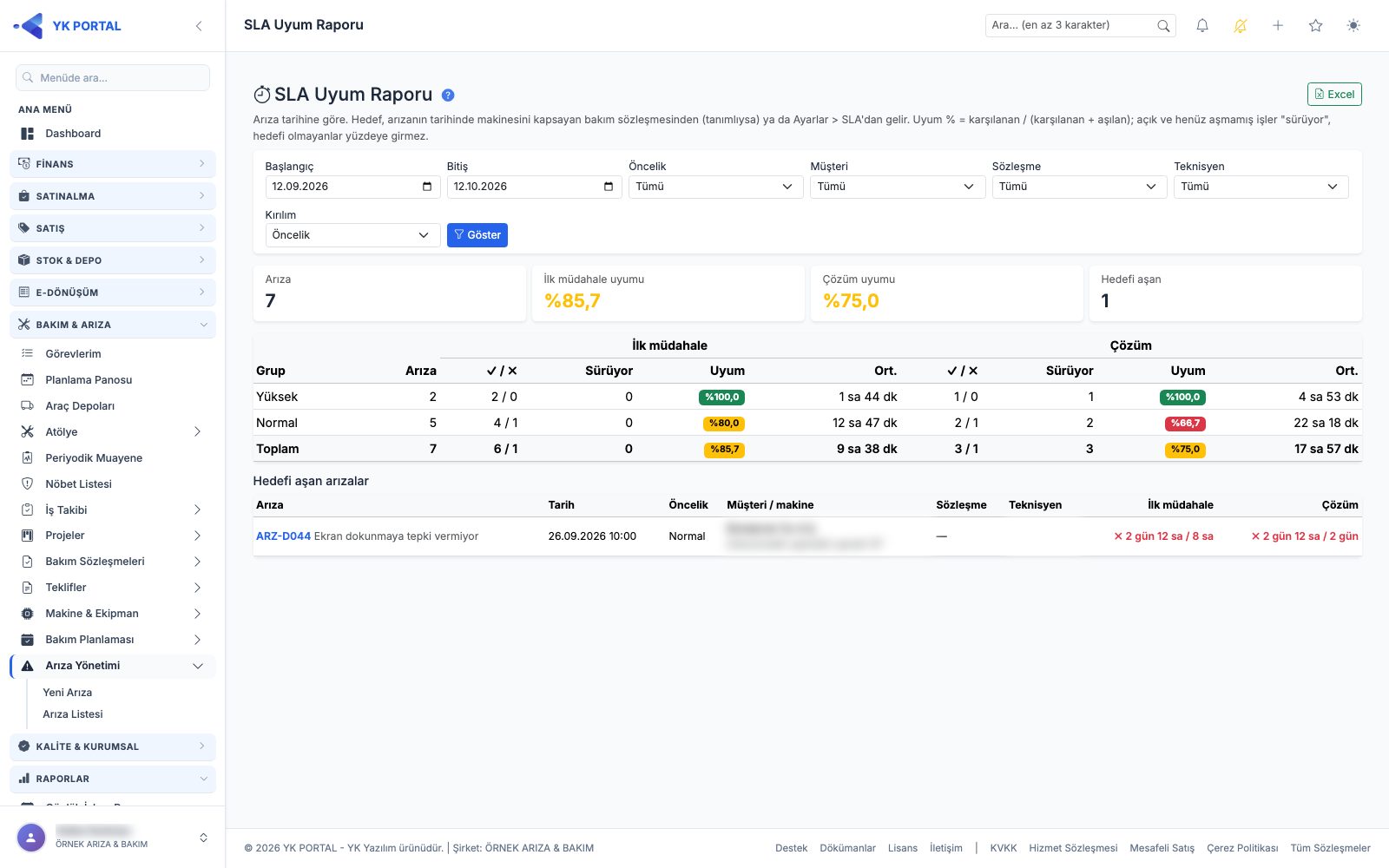Open the Teknisyen filter dropdown
Screen dimensions: 1389x868
point(1261,187)
